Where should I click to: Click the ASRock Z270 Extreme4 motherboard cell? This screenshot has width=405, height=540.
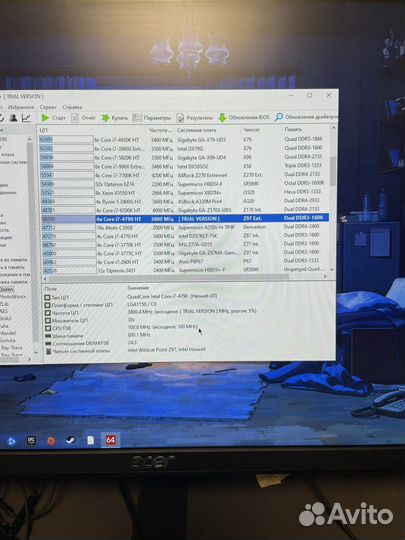coord(202,175)
